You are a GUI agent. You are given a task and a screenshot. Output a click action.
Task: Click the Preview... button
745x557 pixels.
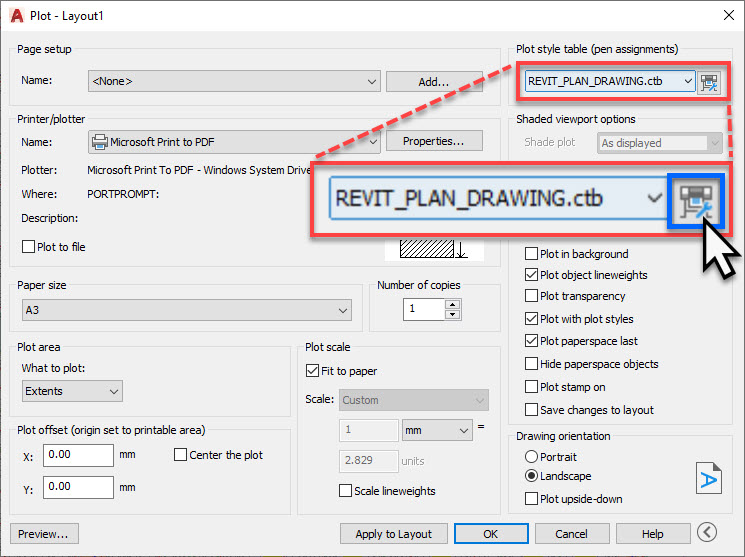[x=44, y=534]
